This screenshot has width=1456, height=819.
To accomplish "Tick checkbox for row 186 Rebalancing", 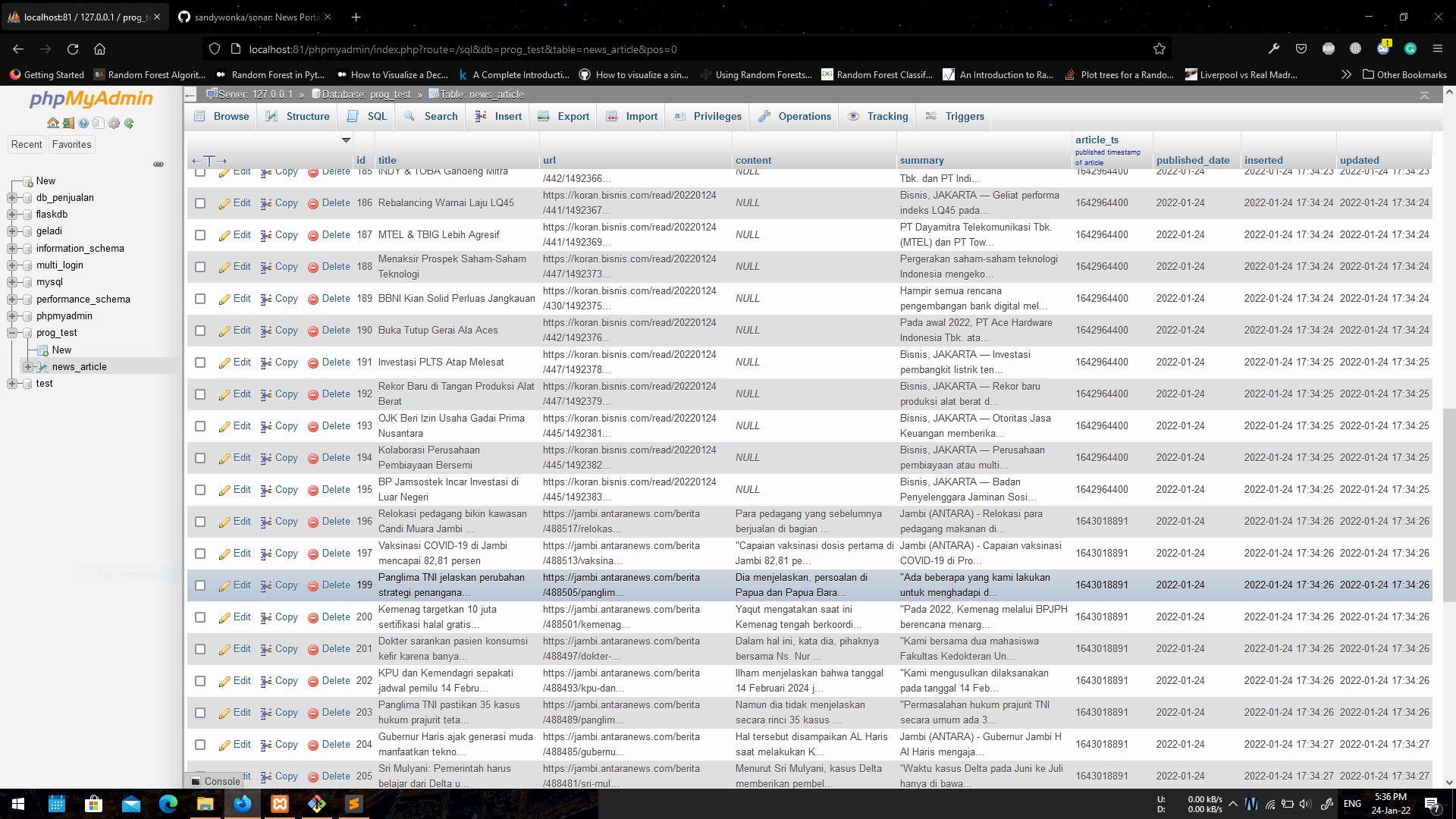I will (x=200, y=203).
